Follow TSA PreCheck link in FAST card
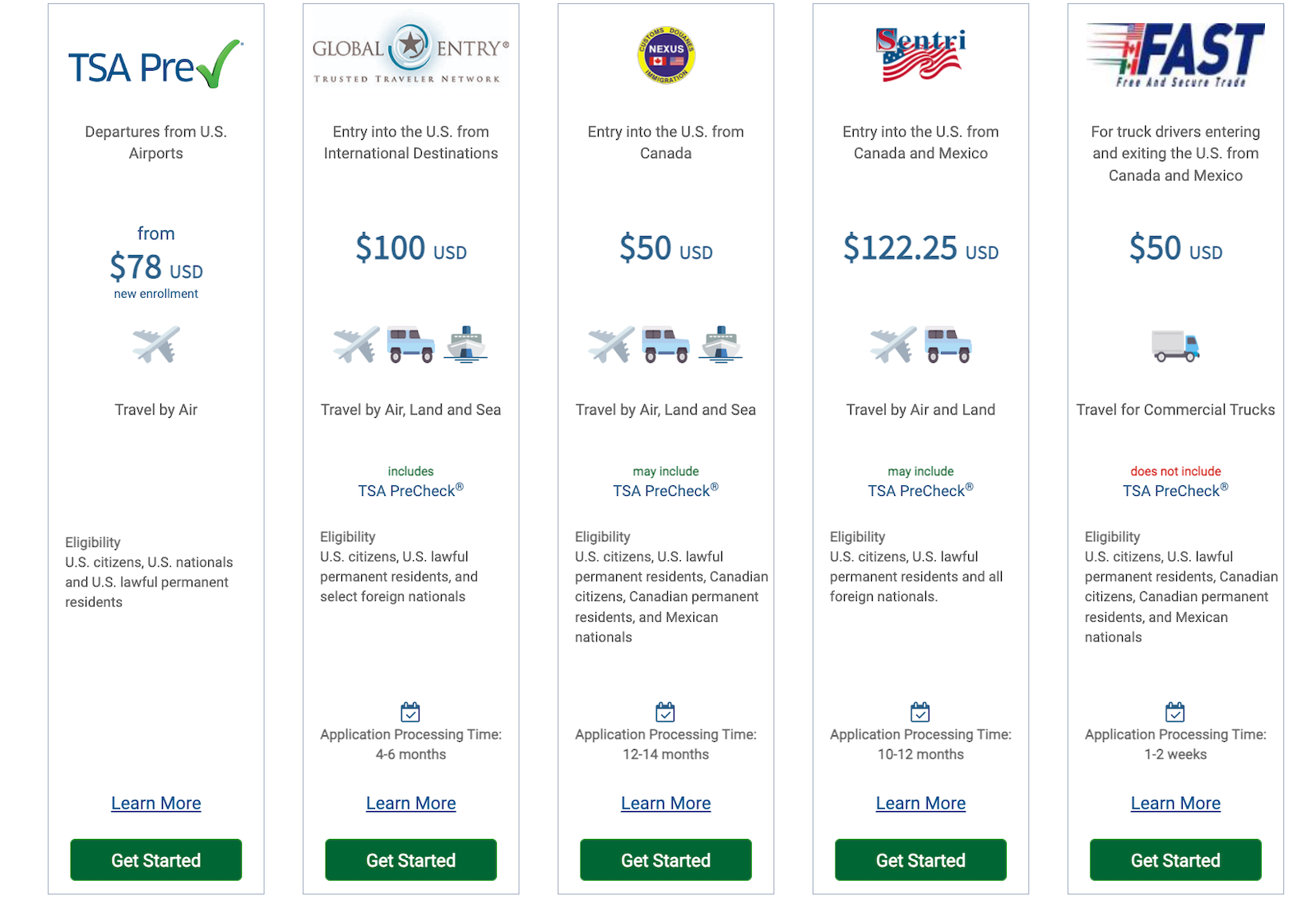1316x908 pixels. pos(1175,490)
